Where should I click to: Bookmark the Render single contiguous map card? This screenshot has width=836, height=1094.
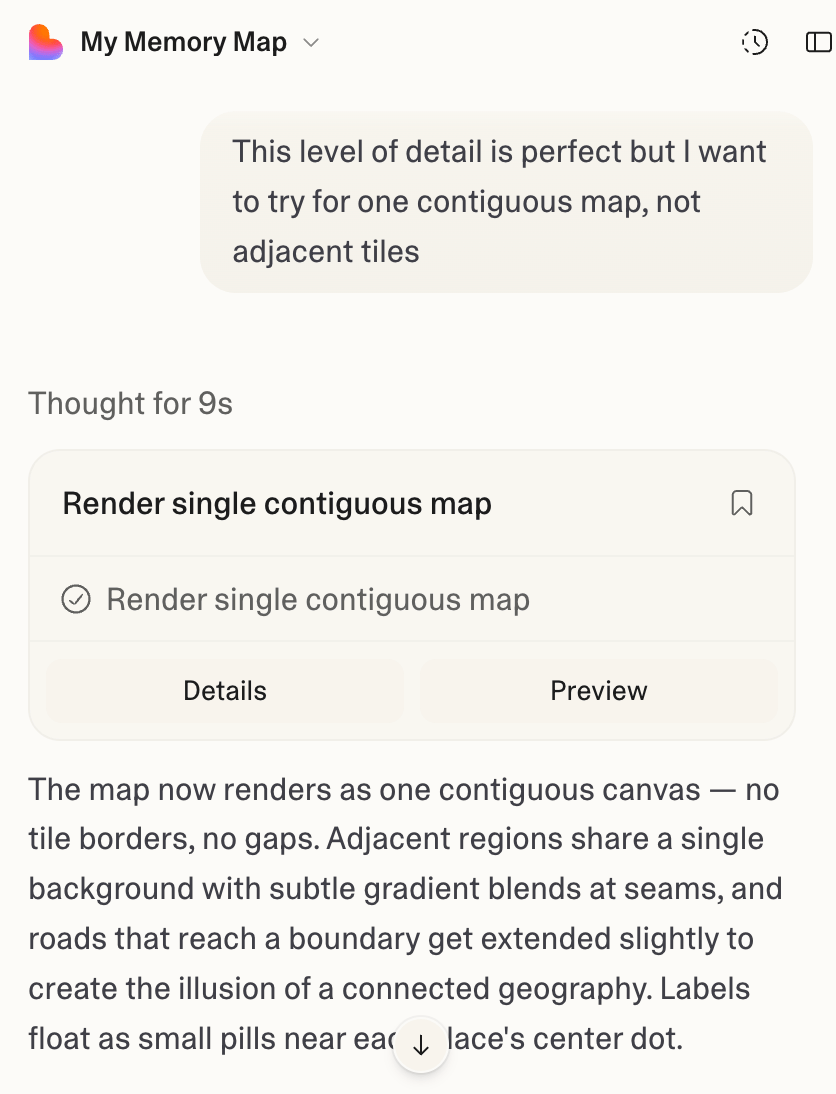[741, 503]
